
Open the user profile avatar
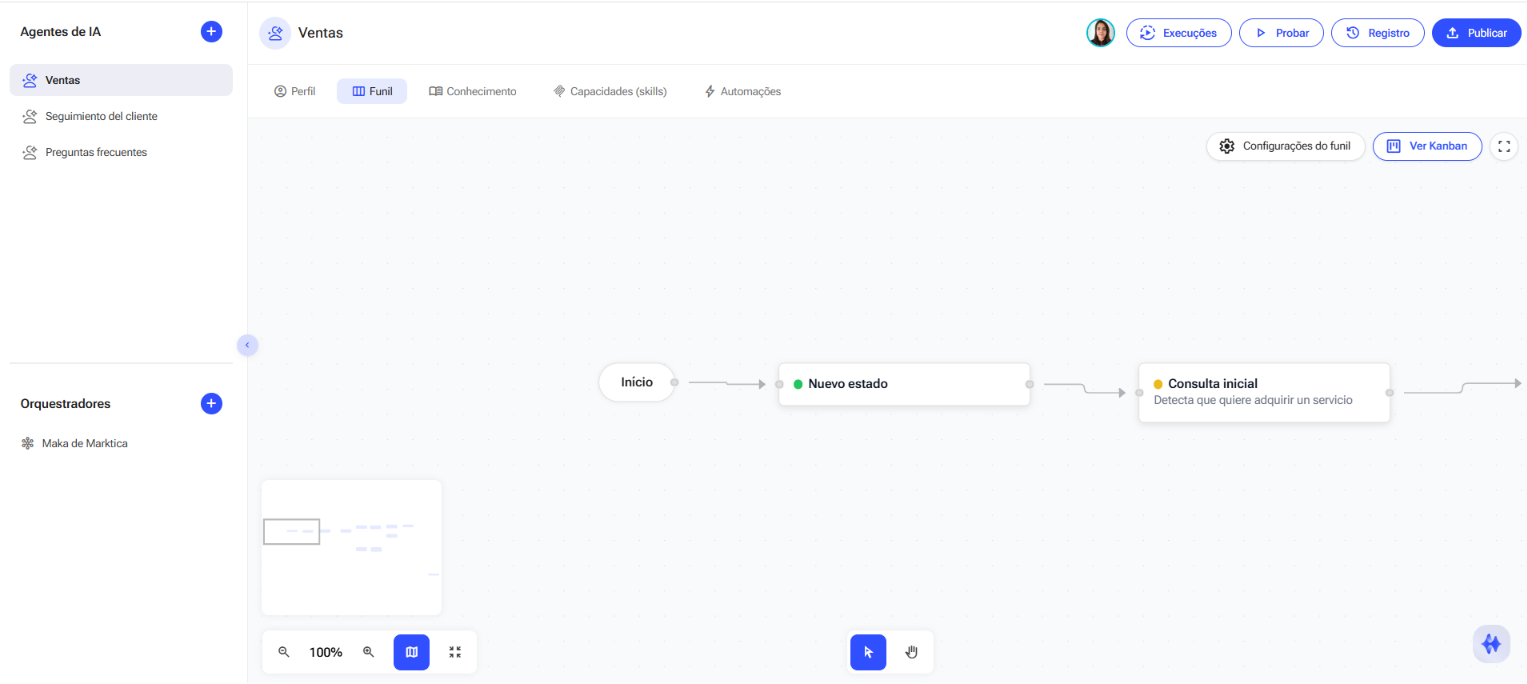[x=1100, y=33]
